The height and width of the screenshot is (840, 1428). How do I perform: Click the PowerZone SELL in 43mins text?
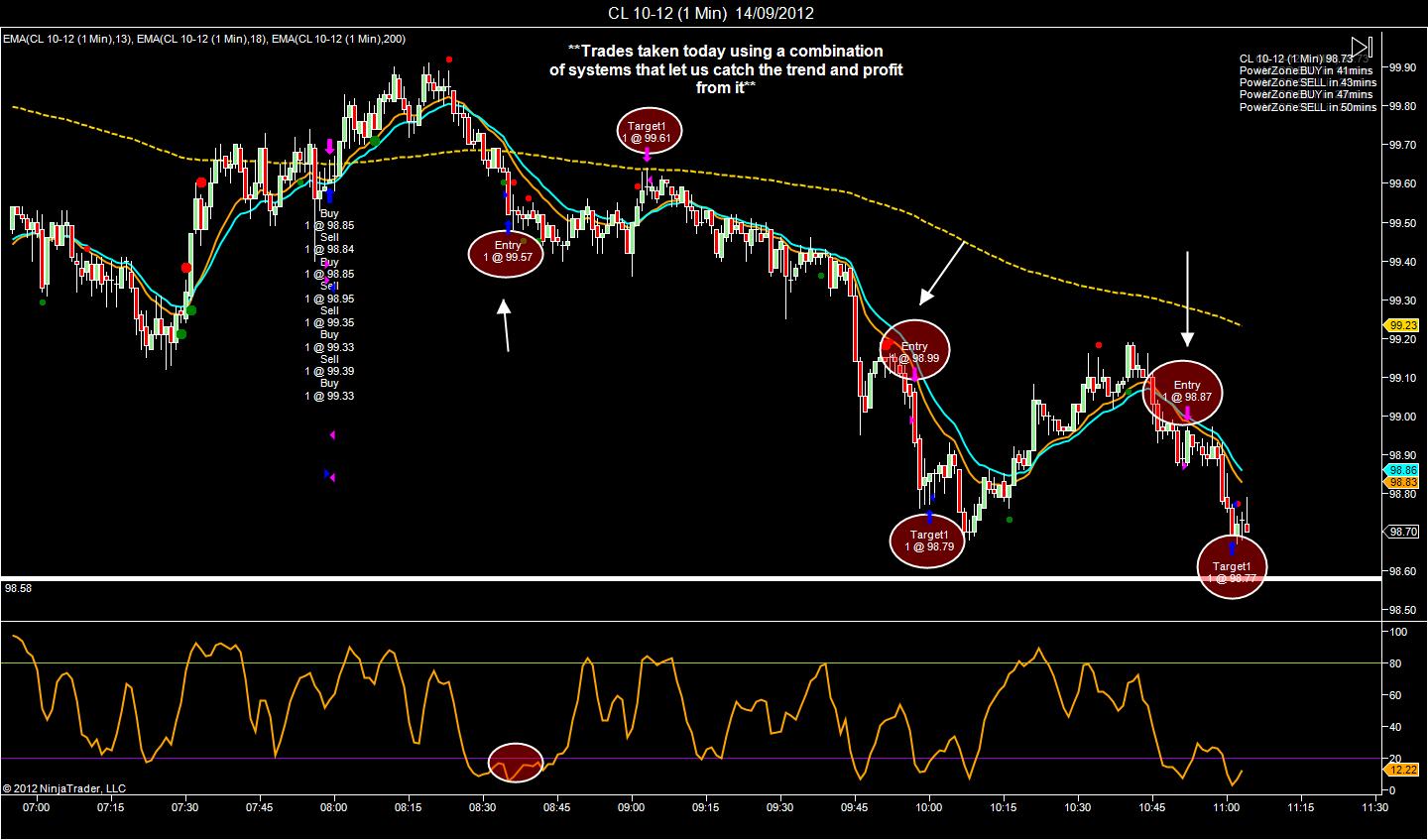[x=1307, y=83]
